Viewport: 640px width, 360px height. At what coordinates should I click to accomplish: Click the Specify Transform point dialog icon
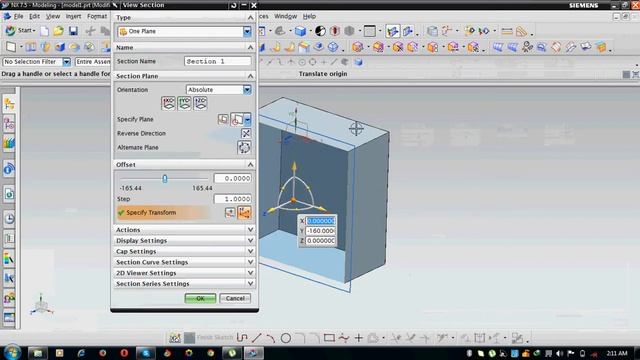click(x=230, y=212)
